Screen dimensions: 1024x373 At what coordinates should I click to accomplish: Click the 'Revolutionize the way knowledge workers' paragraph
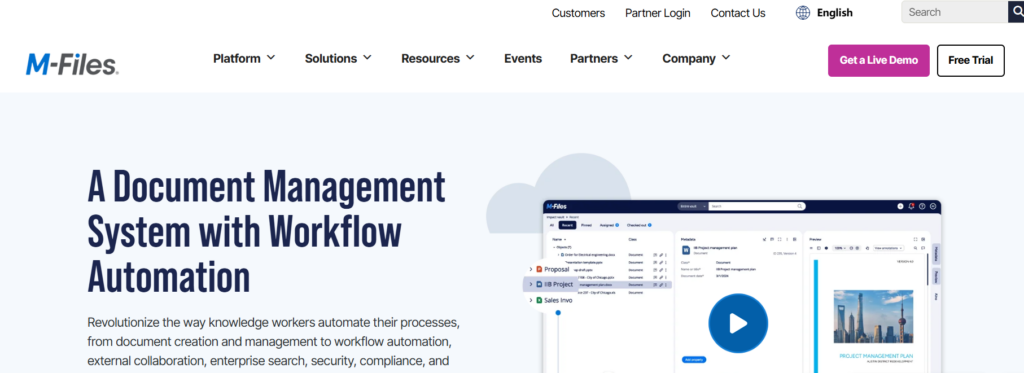point(275,342)
